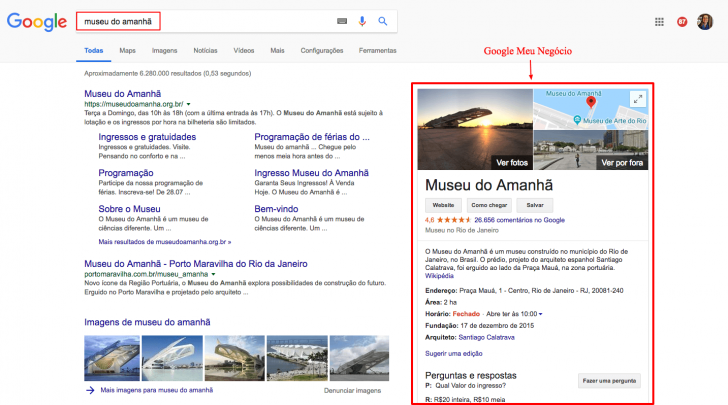Click Imagens de museu do amanhã heading
The image size is (728, 405).
(147, 322)
